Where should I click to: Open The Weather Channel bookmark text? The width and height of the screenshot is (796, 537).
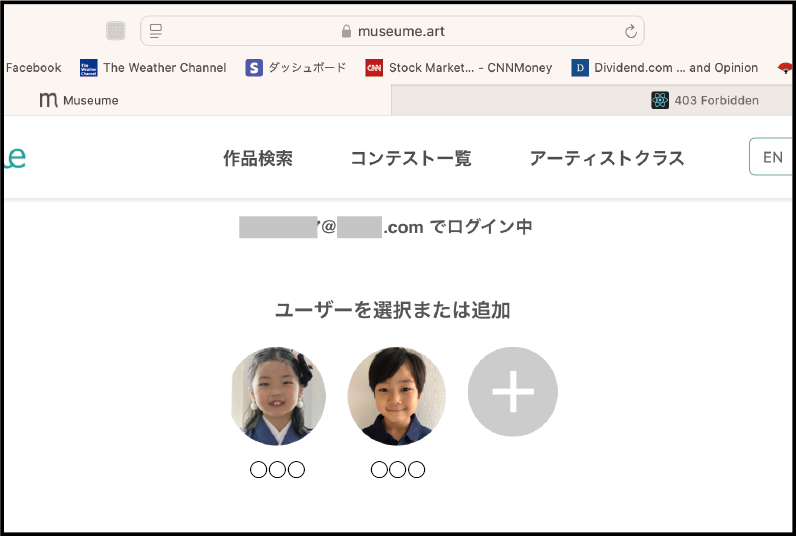point(164,68)
